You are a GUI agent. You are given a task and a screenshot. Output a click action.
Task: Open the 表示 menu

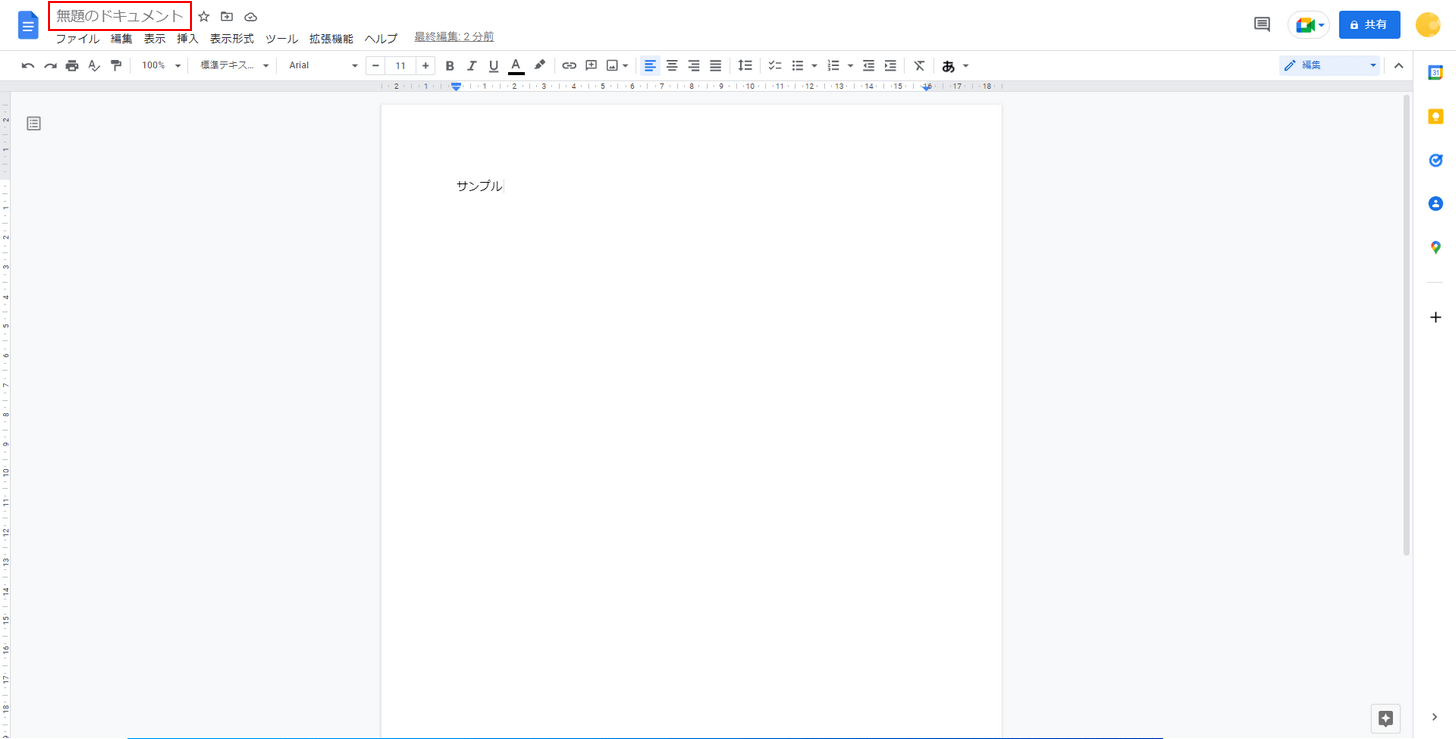coord(154,39)
